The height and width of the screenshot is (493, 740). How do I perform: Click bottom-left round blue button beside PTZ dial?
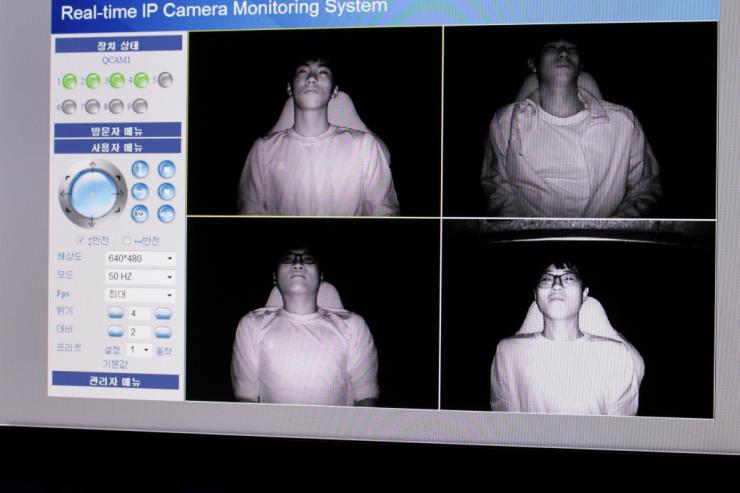click(139, 214)
